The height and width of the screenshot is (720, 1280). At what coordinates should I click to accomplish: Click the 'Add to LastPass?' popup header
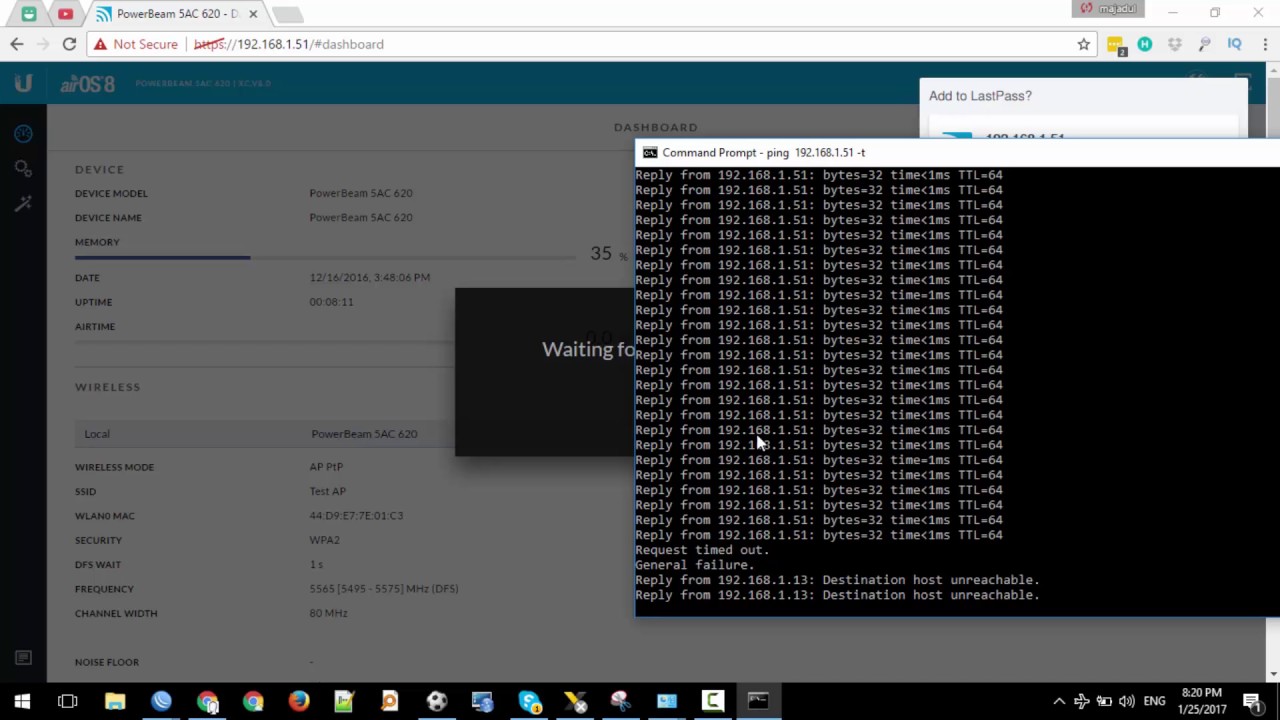[x=980, y=96]
